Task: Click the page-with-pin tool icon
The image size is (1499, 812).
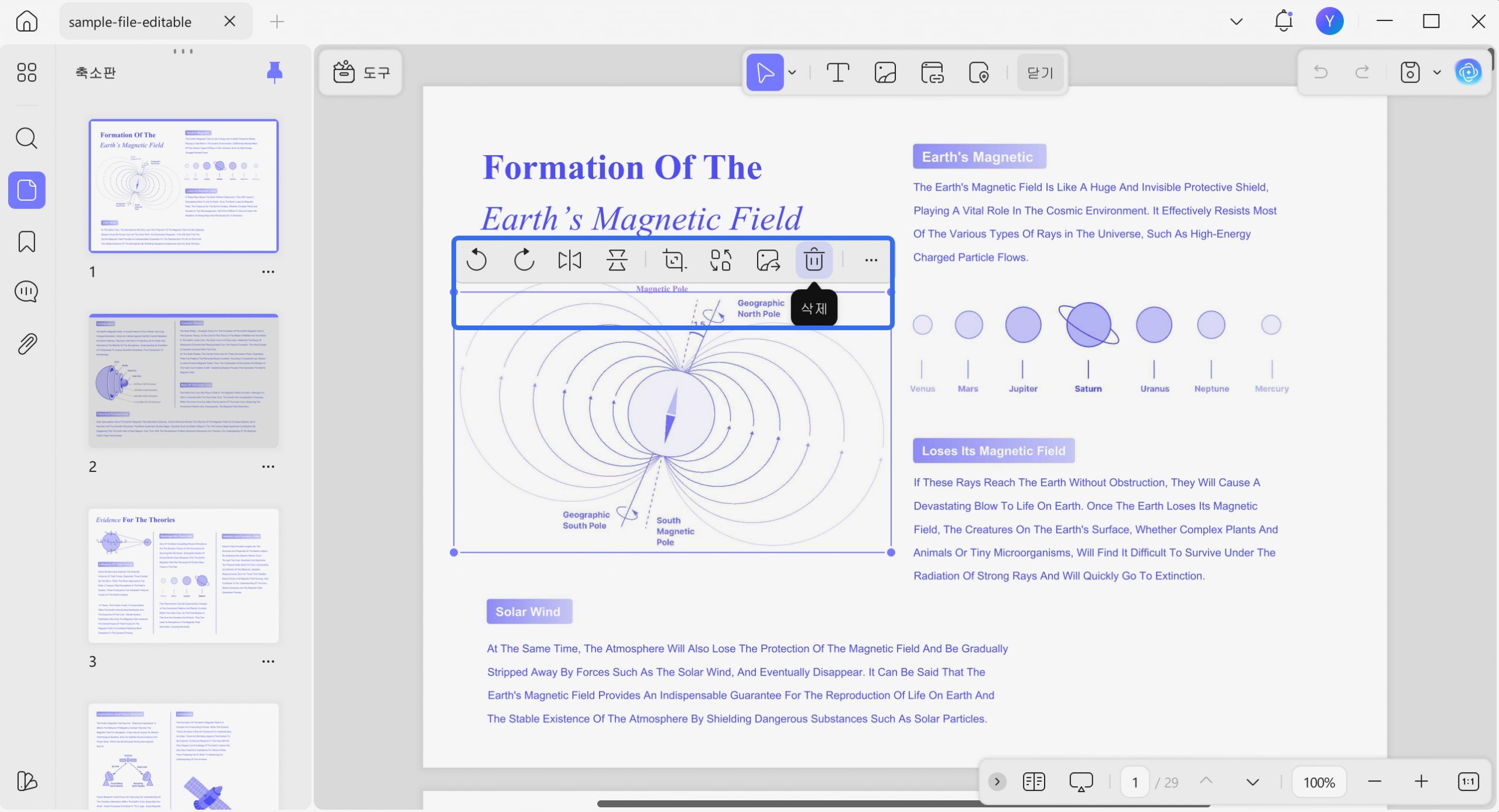Action: (x=978, y=73)
